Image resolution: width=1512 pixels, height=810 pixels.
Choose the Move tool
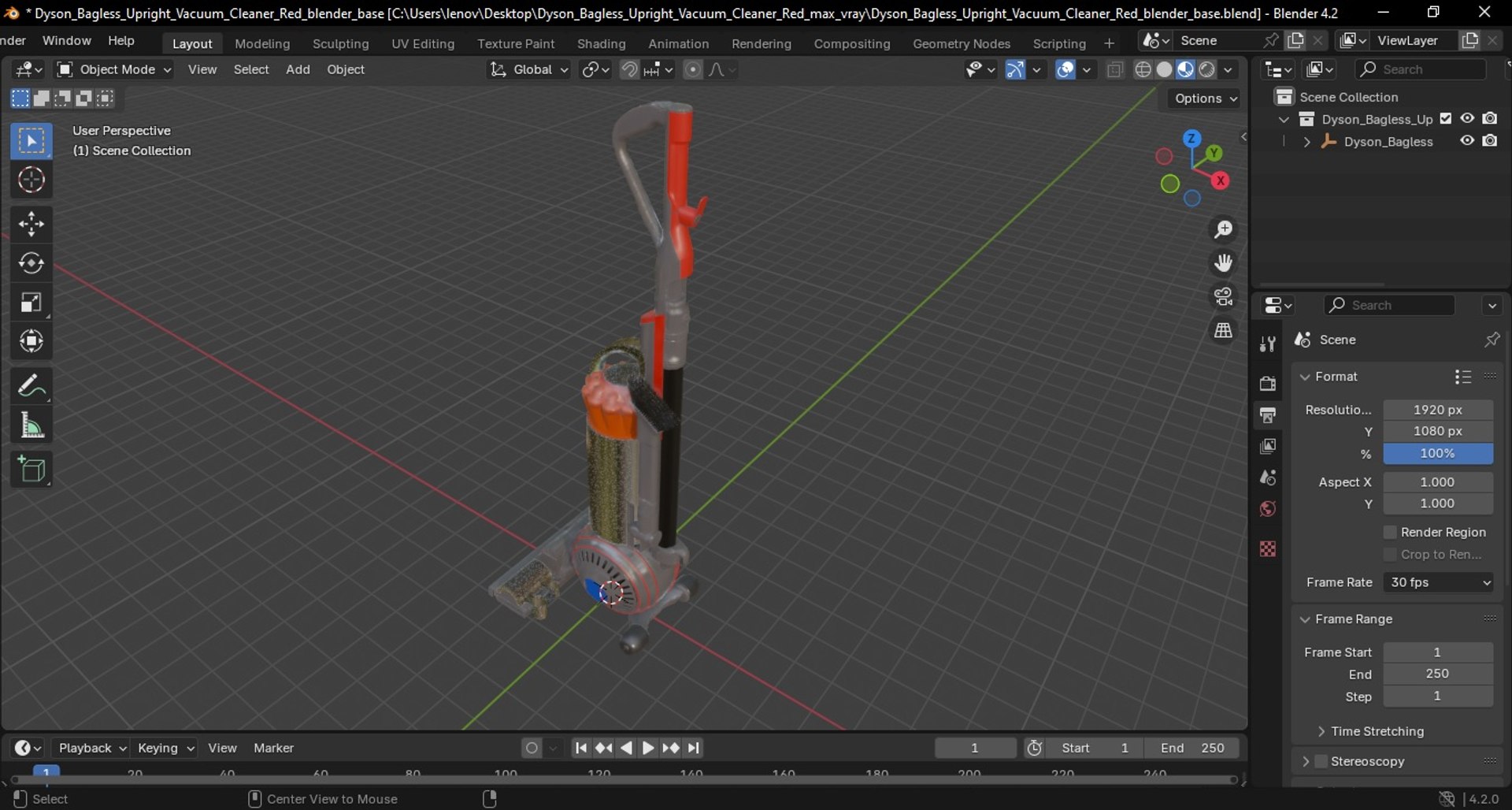point(31,225)
